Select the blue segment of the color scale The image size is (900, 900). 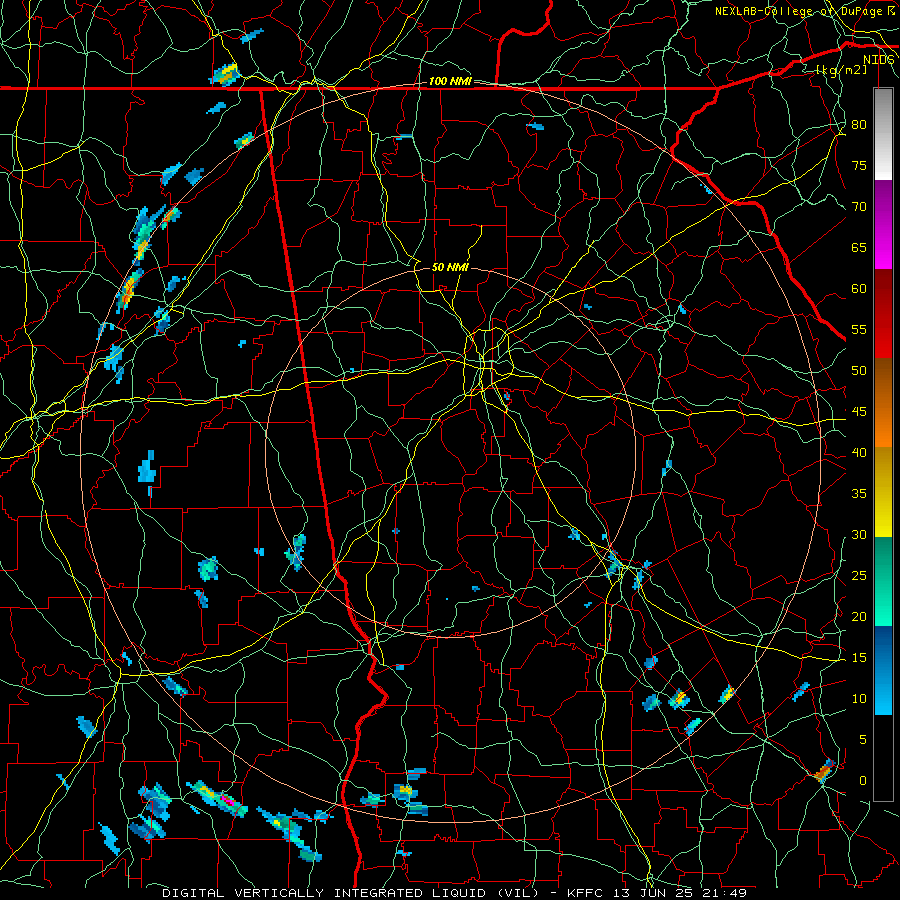pos(883,670)
